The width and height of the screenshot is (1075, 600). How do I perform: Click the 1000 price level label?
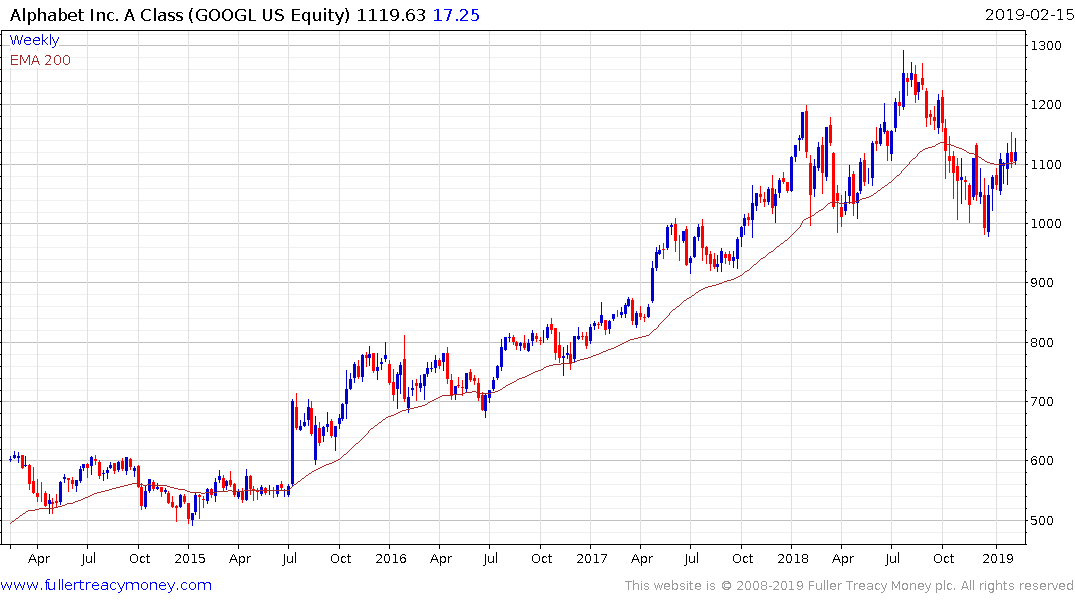click(1046, 224)
